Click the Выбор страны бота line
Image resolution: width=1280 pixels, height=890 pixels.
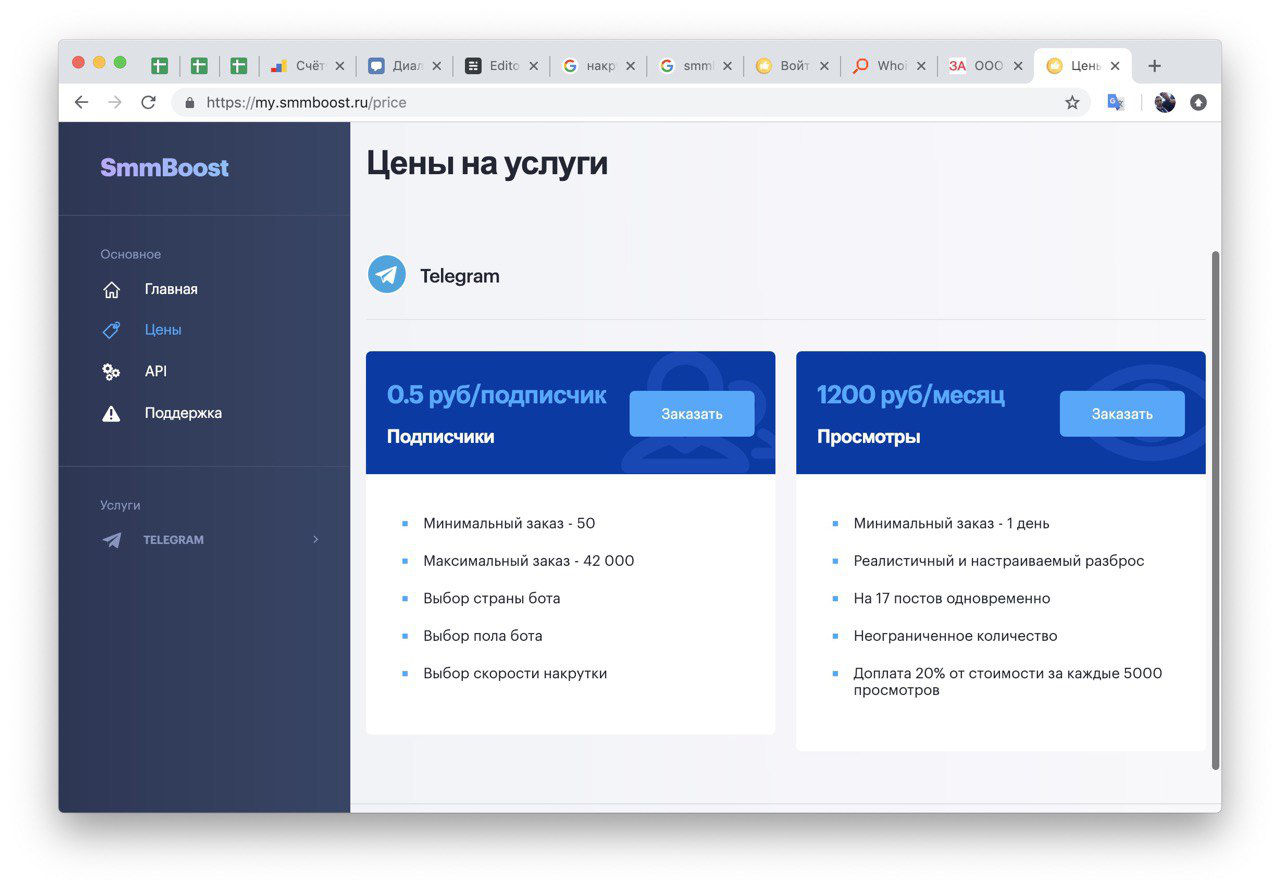pos(492,598)
